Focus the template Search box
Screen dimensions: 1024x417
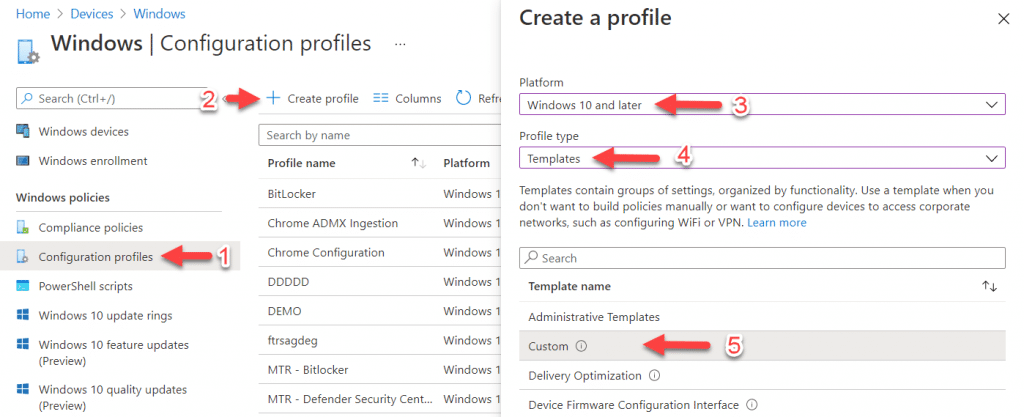click(762, 258)
